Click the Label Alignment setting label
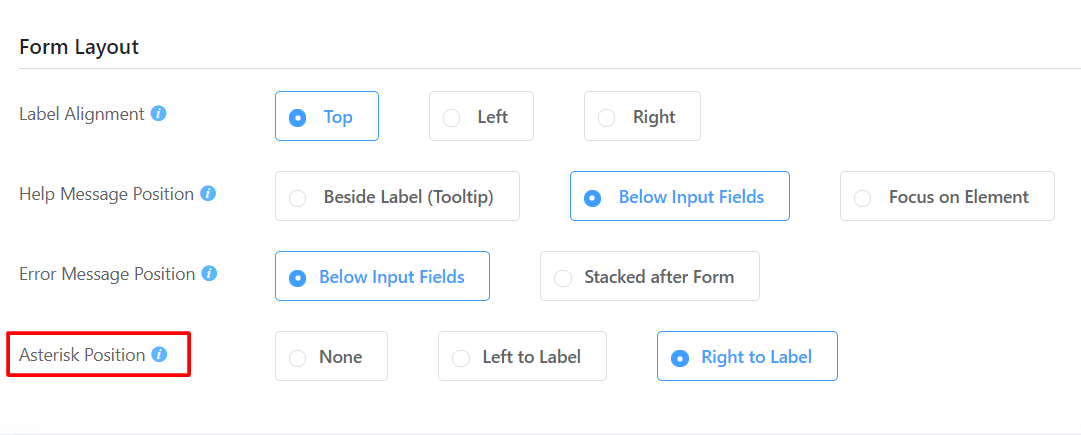The width and height of the screenshot is (1081, 435). point(82,114)
